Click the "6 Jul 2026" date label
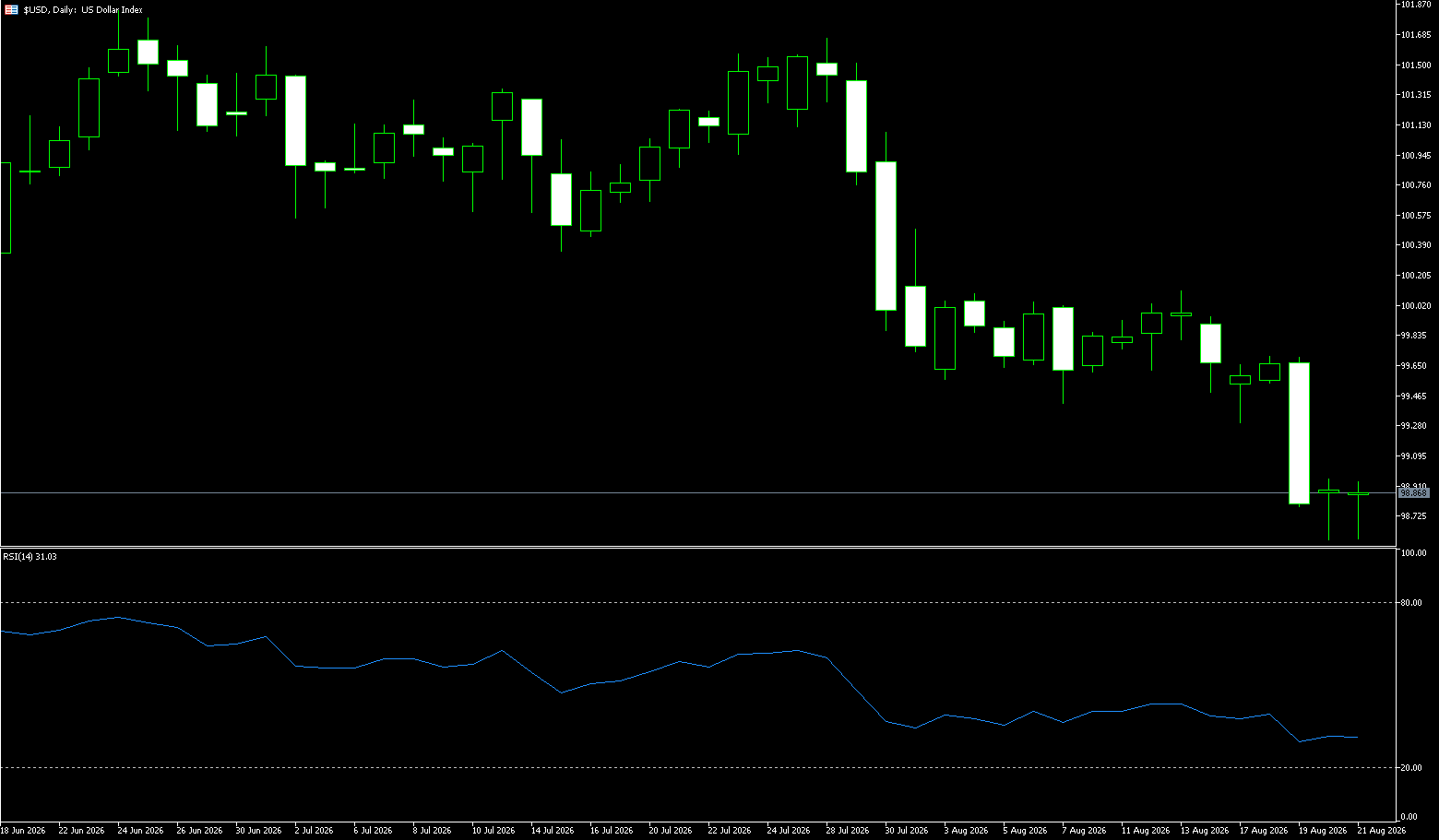The image size is (1439, 840). point(373,831)
